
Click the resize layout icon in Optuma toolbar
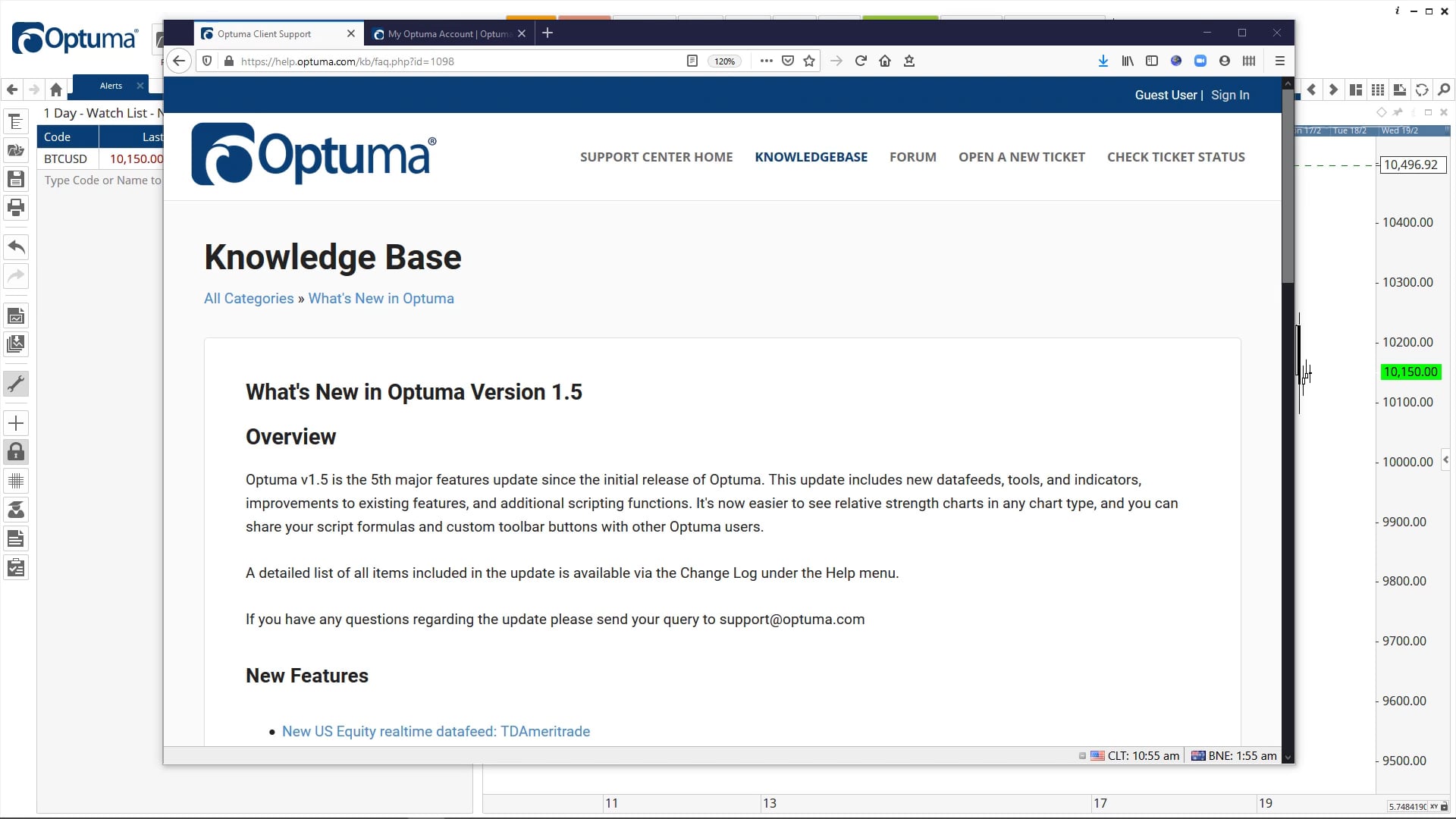(x=1400, y=89)
